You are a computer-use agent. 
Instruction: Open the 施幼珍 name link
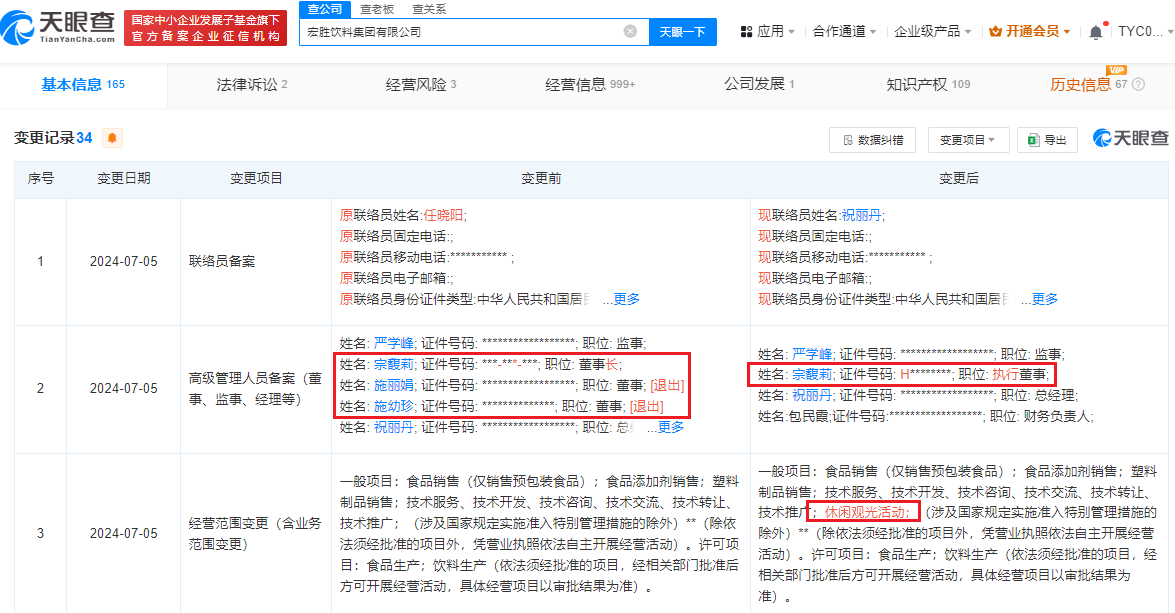click(x=393, y=406)
